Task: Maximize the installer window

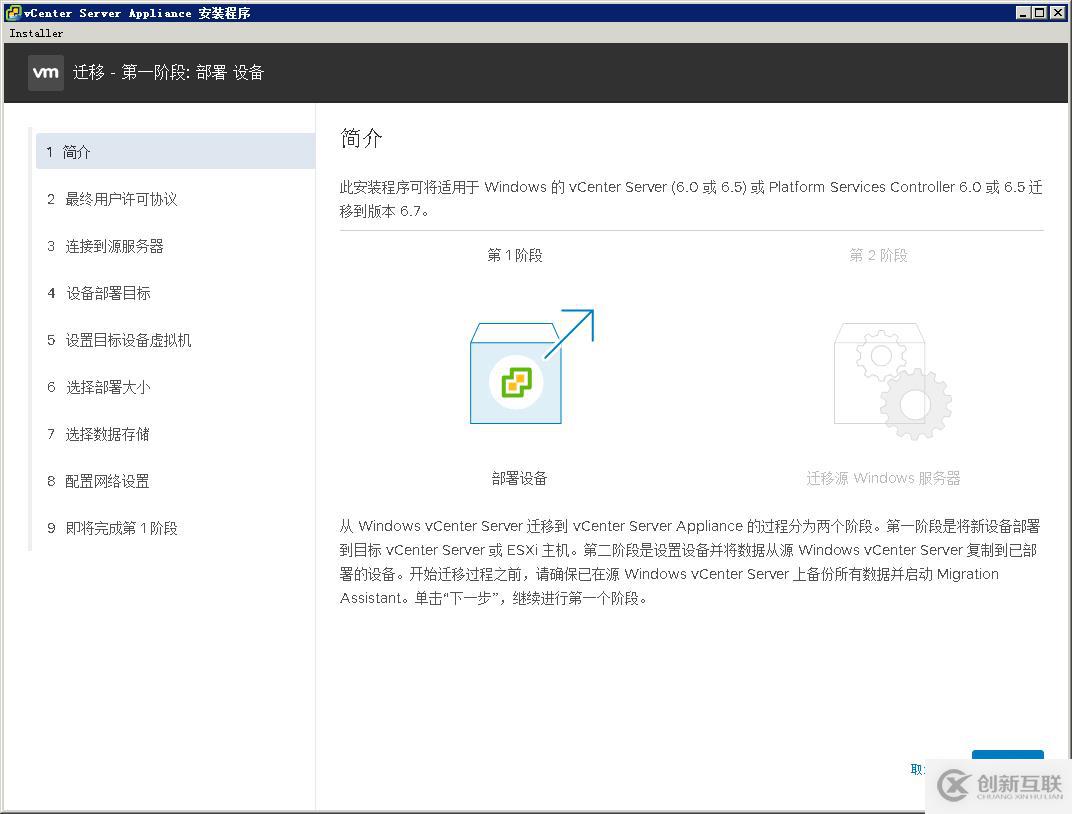Action: pyautogui.click(x=1039, y=12)
